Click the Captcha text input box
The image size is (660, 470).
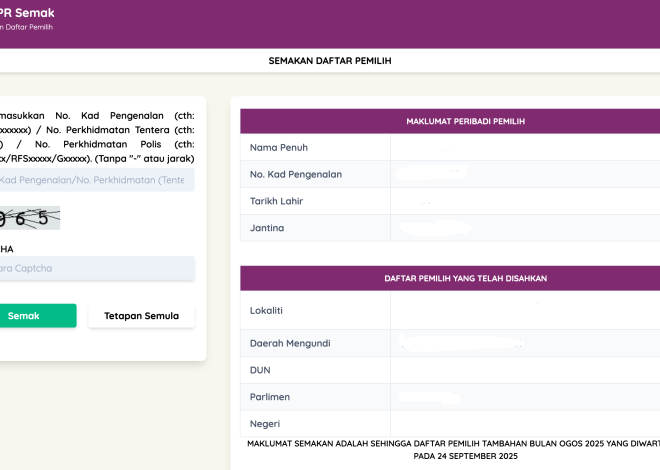pos(96,268)
